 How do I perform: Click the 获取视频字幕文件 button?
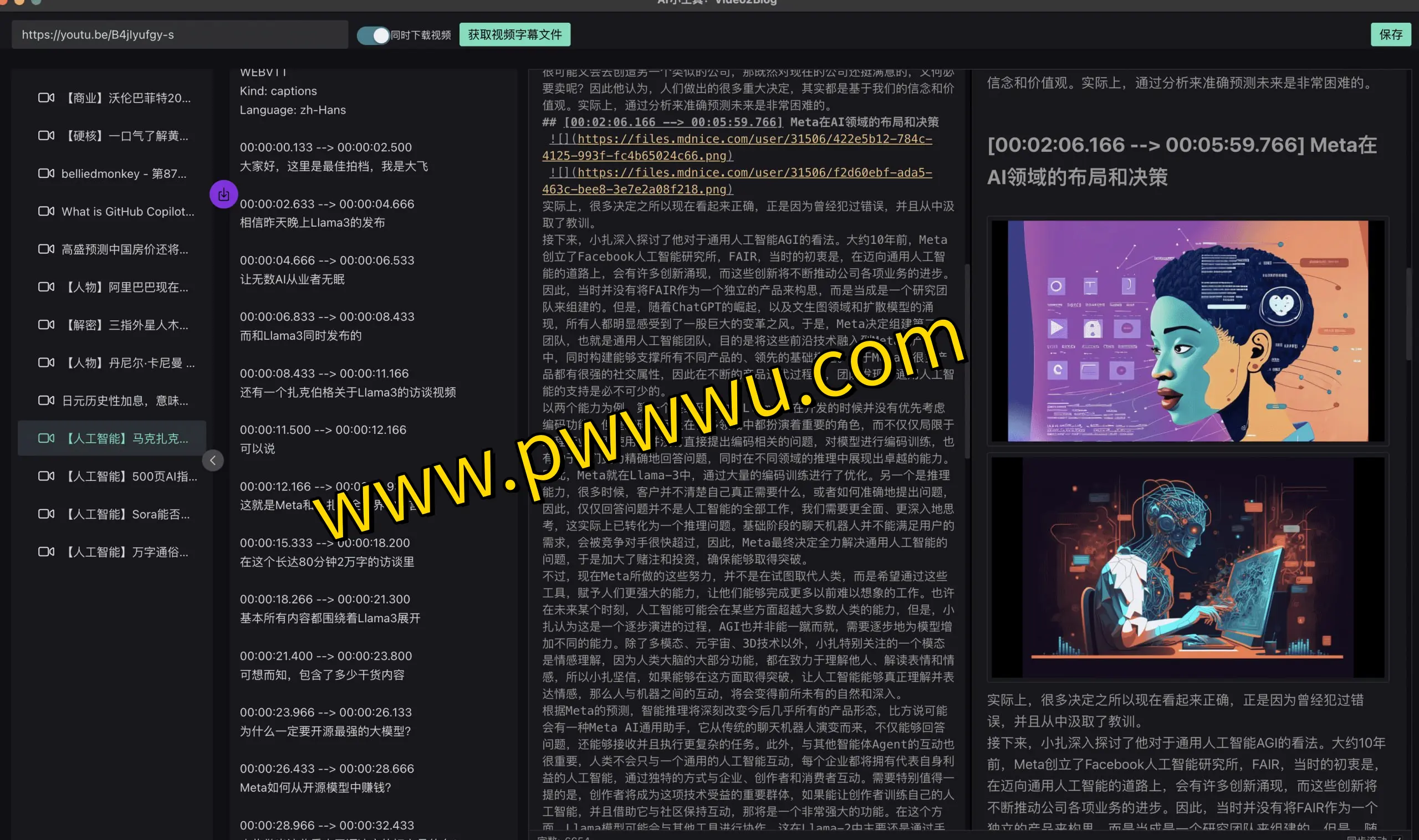514,34
